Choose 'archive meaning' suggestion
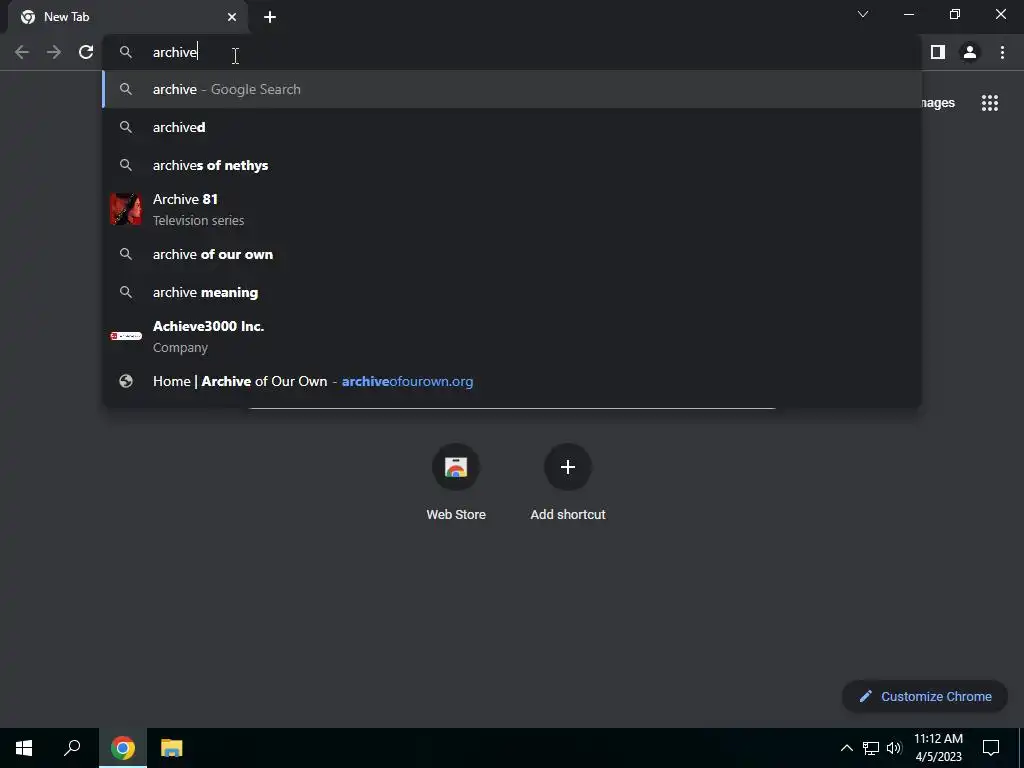 tap(513, 292)
